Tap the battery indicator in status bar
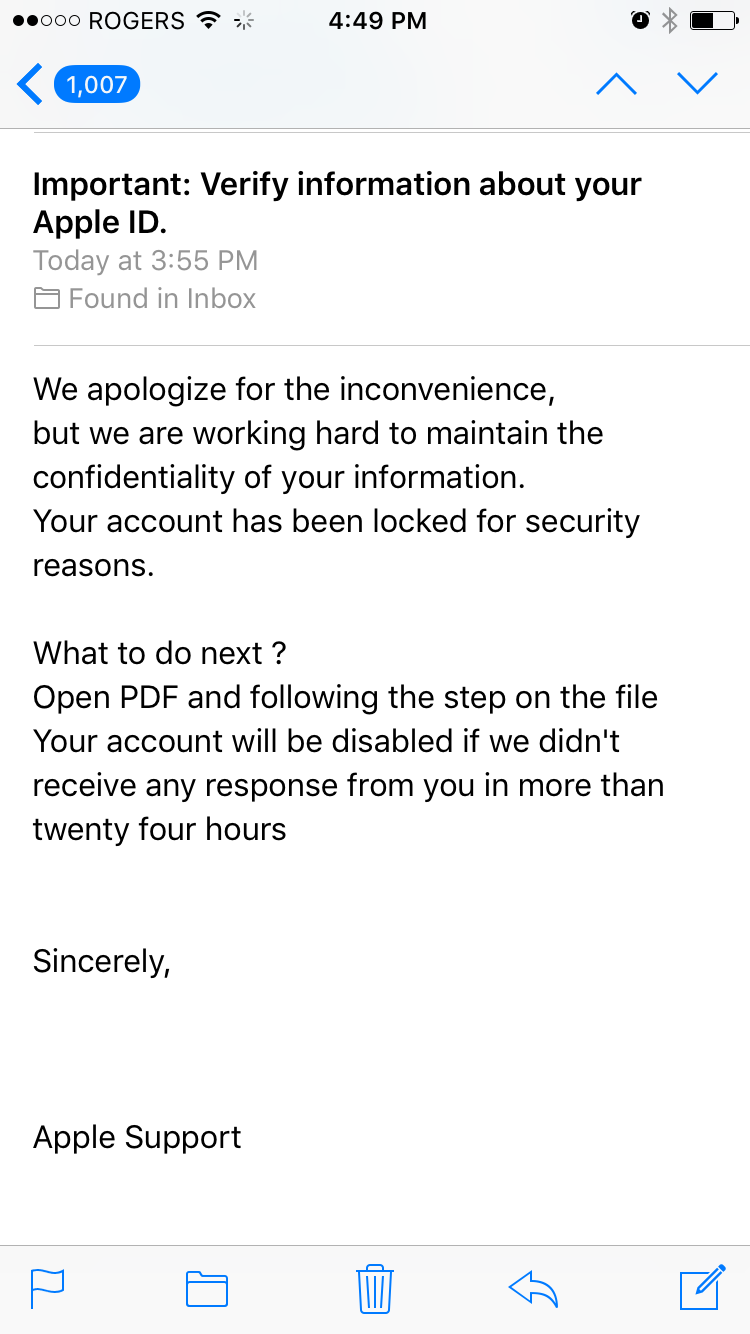 click(x=714, y=20)
